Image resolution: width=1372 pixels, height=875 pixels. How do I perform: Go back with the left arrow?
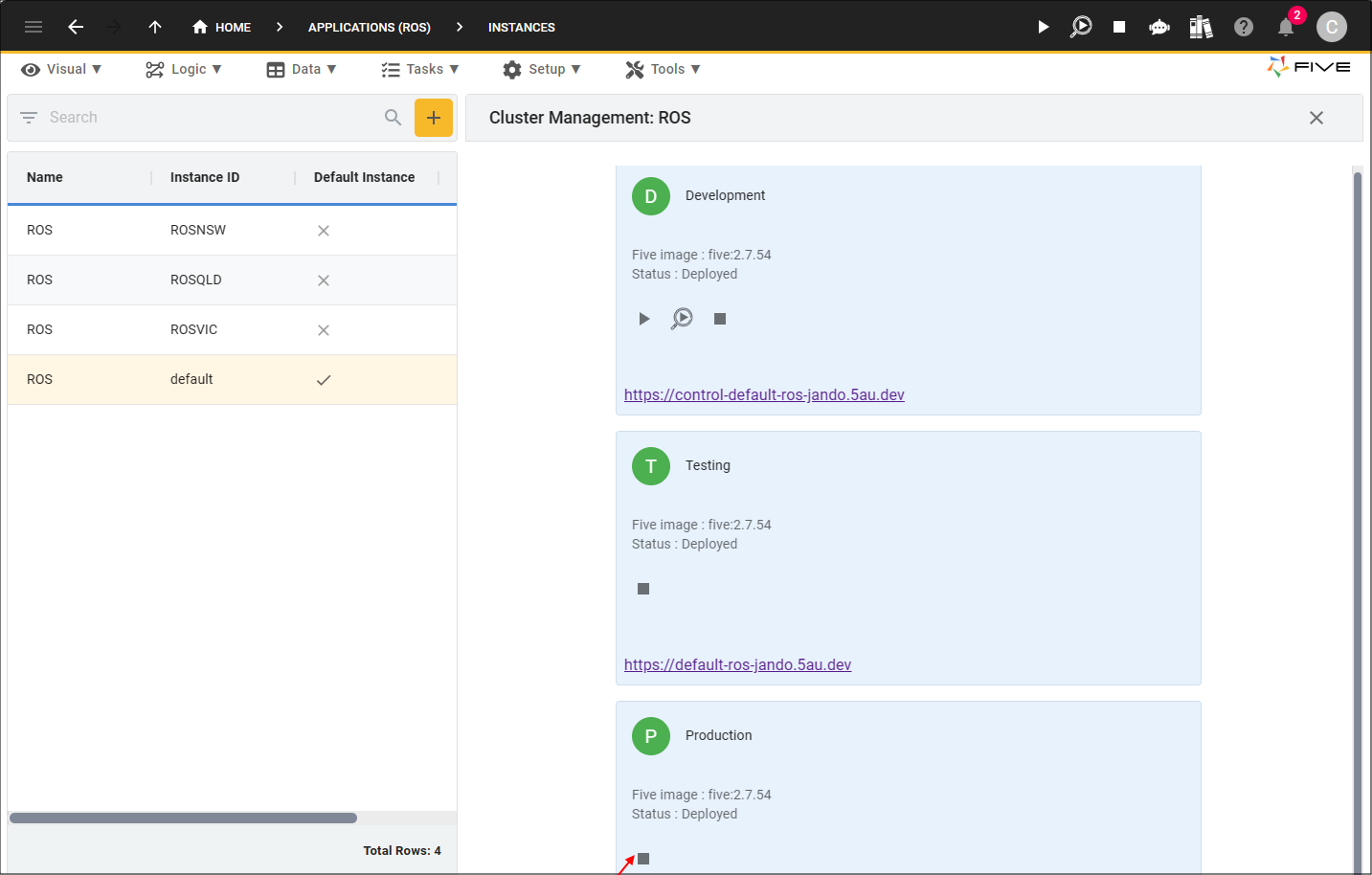coord(76,27)
